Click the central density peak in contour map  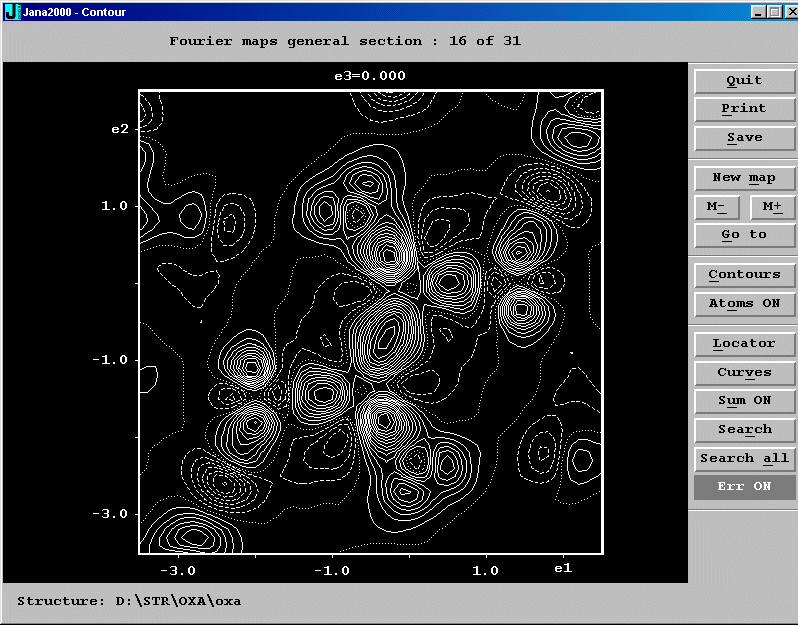(x=384, y=338)
